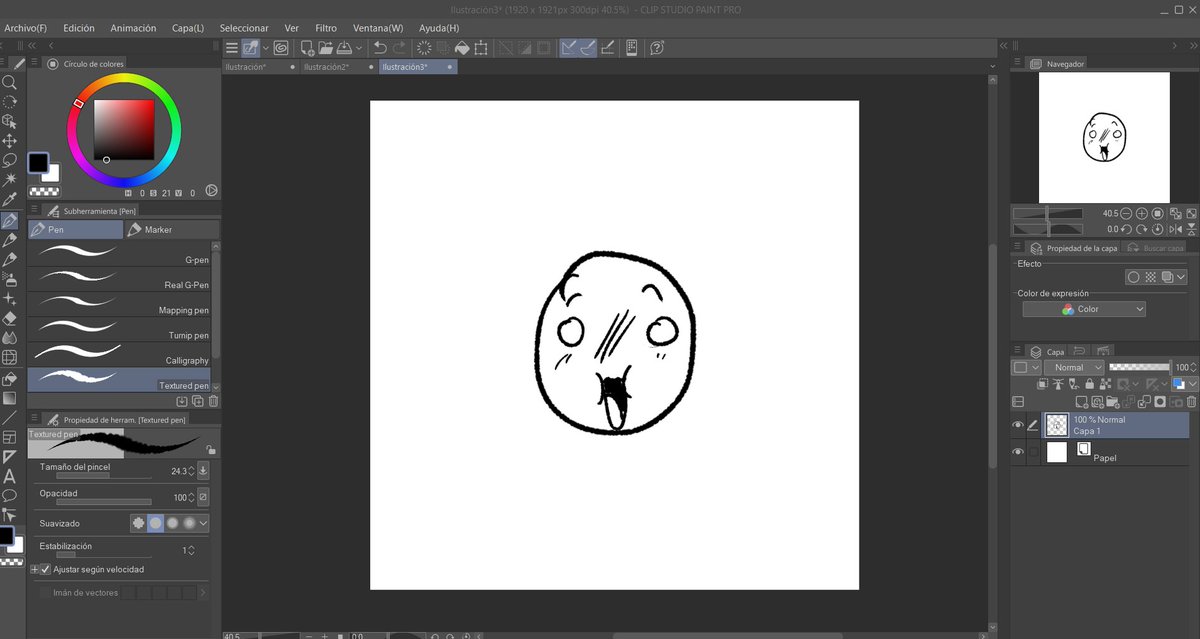Screen dimensions: 1200x639
Task: Select the Zoom (magnifier) tool
Action: pos(11,84)
